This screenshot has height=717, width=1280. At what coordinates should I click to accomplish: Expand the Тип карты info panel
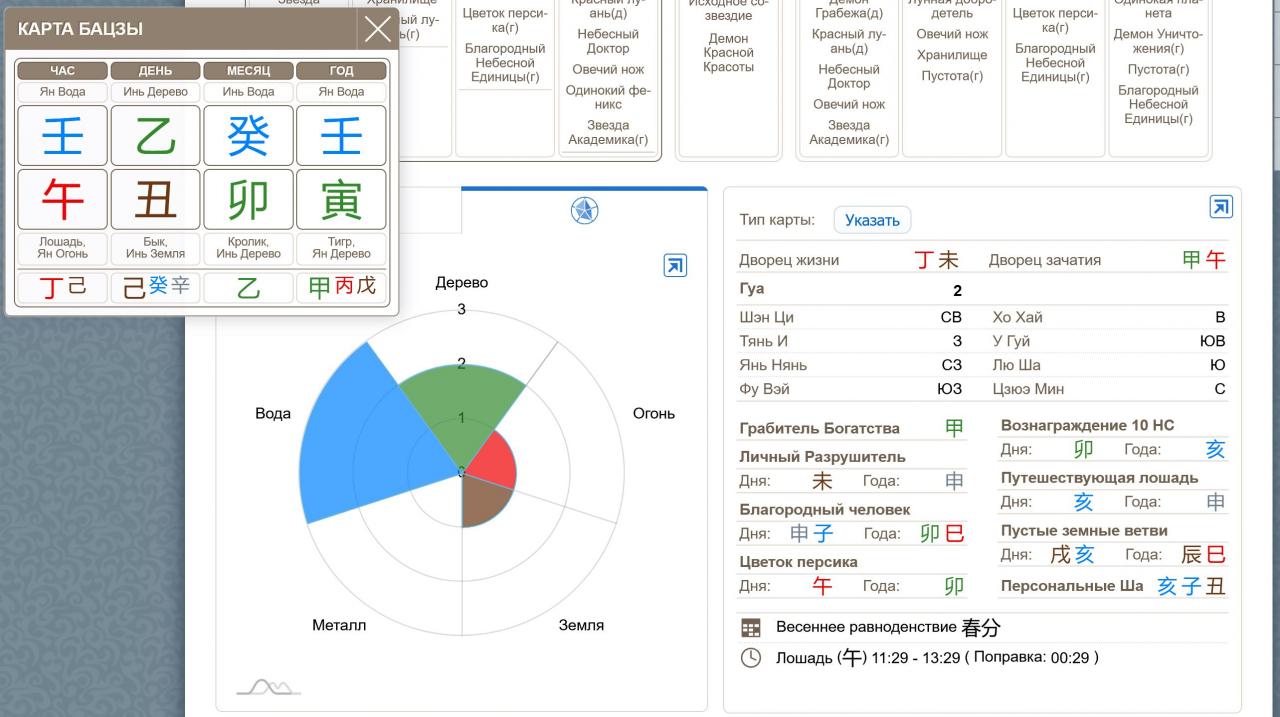pyautogui.click(x=1220, y=207)
